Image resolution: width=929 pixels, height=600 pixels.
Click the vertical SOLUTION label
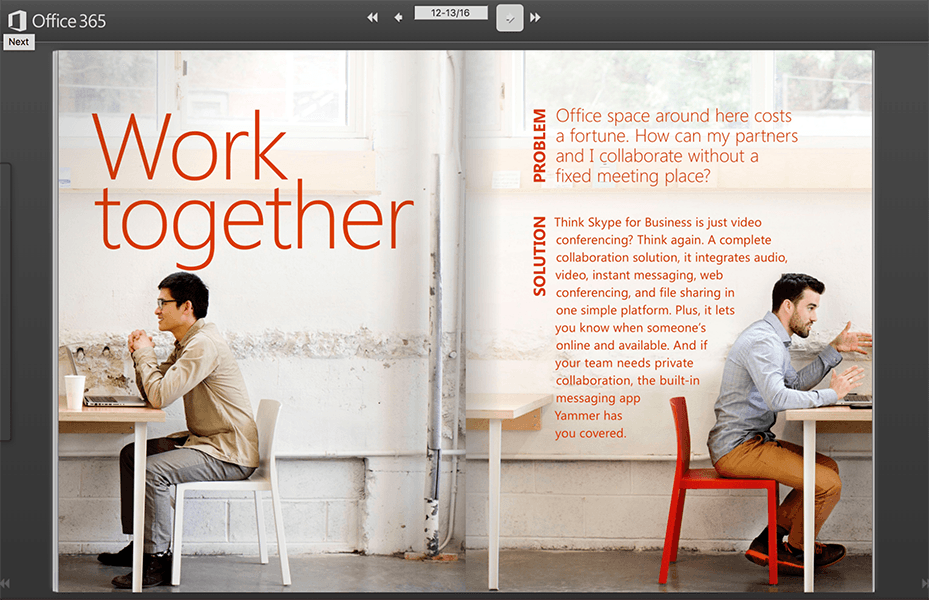click(x=540, y=256)
